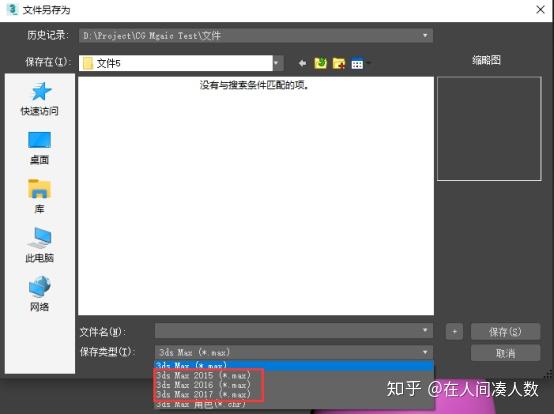The image size is (554, 414).
Task: Click the back arrow navigation icon
Action: 302,63
